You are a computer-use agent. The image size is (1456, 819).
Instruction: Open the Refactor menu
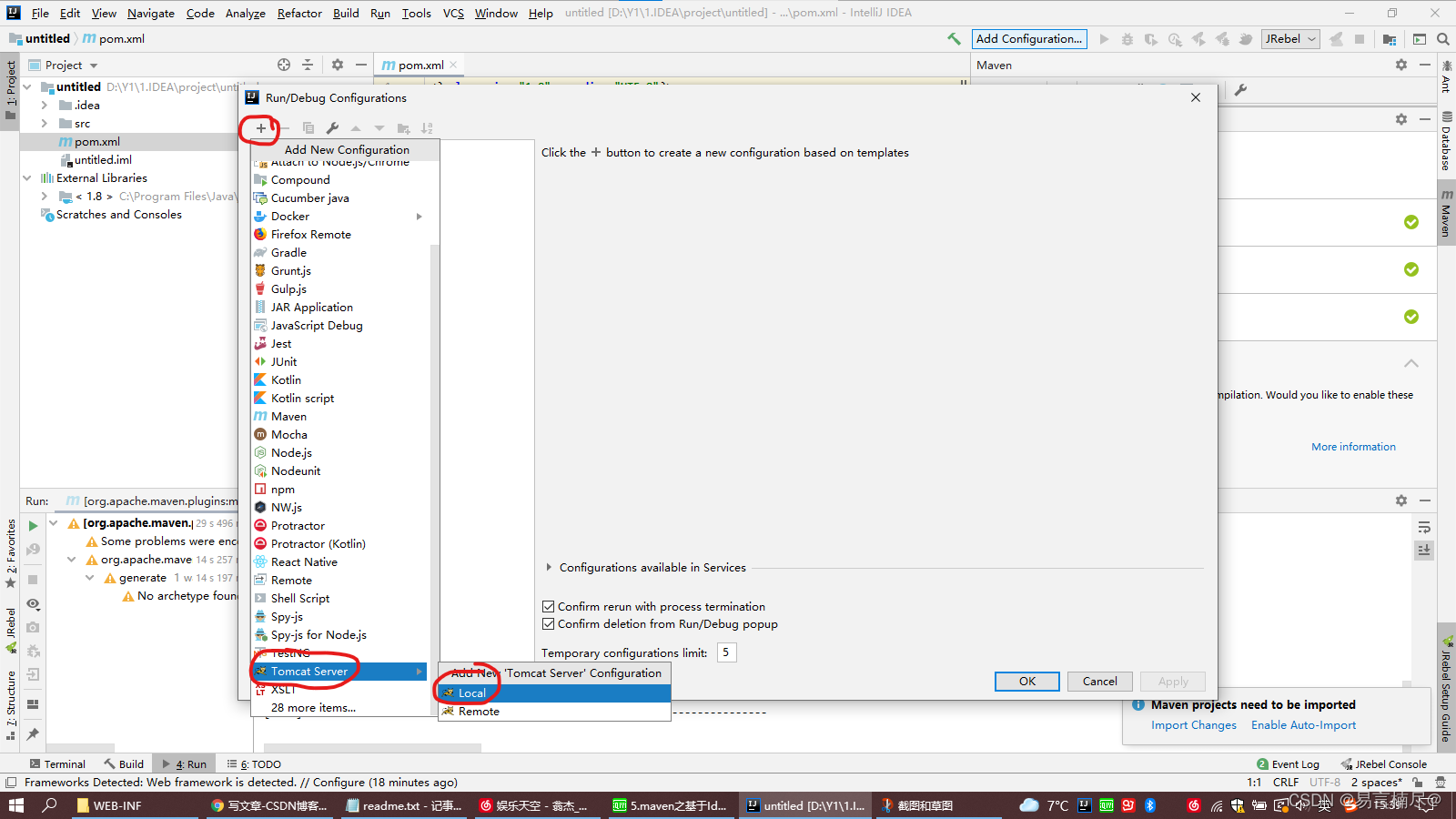click(299, 13)
